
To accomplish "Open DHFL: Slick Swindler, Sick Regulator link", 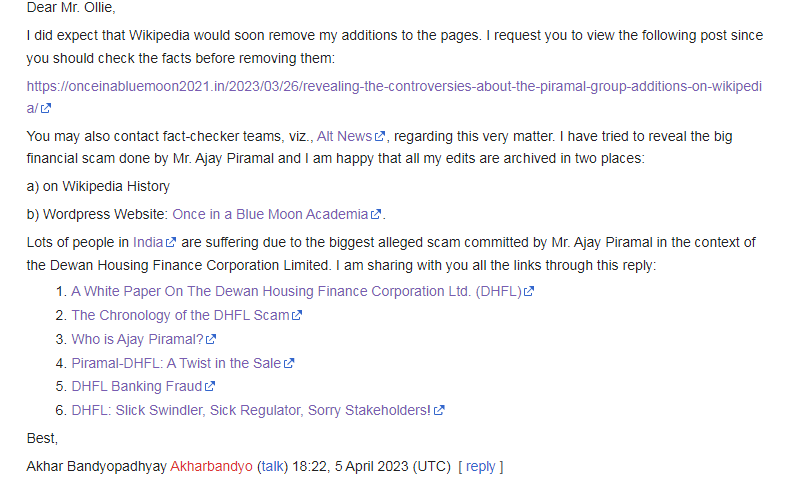I will (250, 410).
